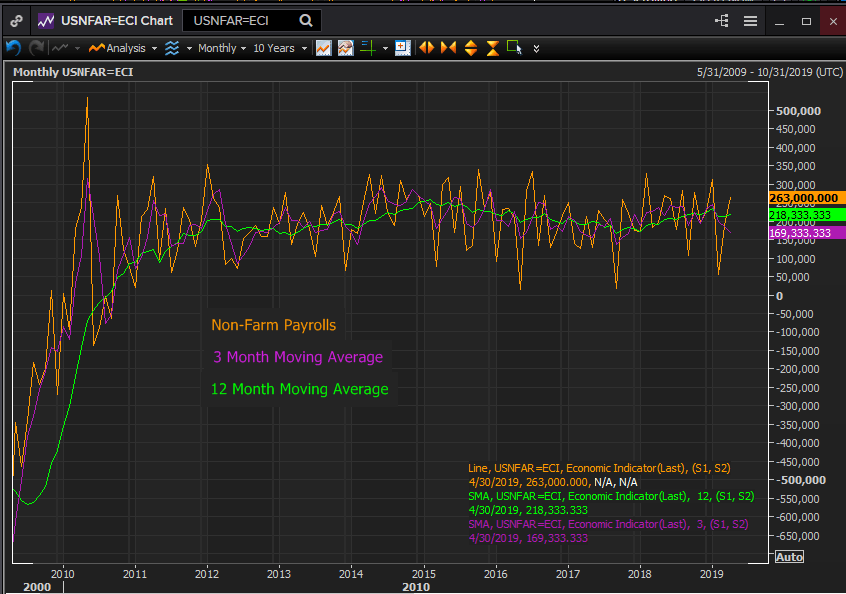Click the link chain icon in title bar
The height and width of the screenshot is (594, 846).
click(x=16, y=21)
